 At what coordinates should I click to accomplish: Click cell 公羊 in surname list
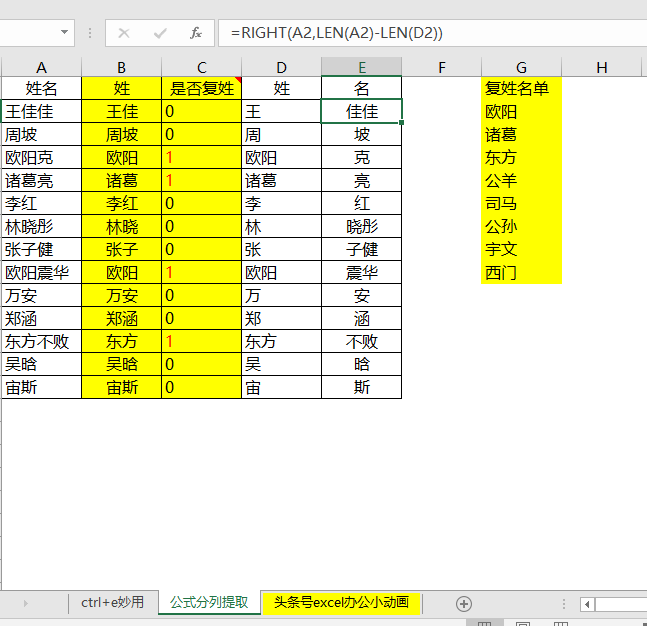click(522, 180)
